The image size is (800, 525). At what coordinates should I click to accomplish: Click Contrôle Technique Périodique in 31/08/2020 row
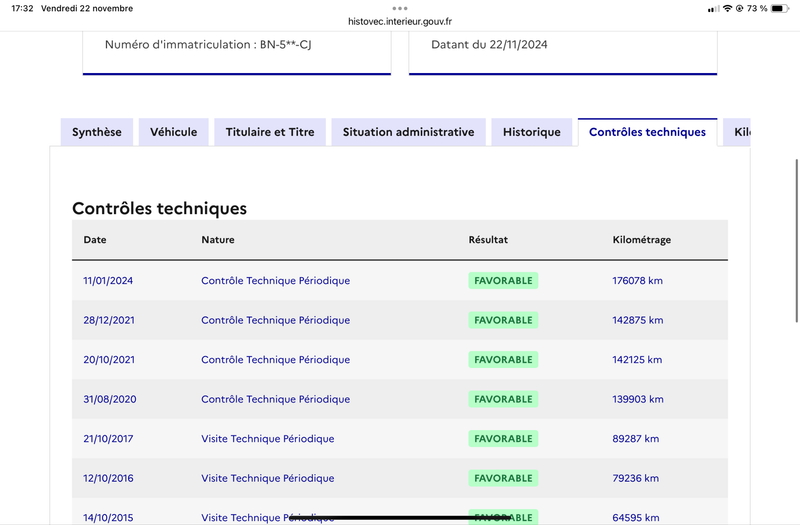click(x=276, y=399)
